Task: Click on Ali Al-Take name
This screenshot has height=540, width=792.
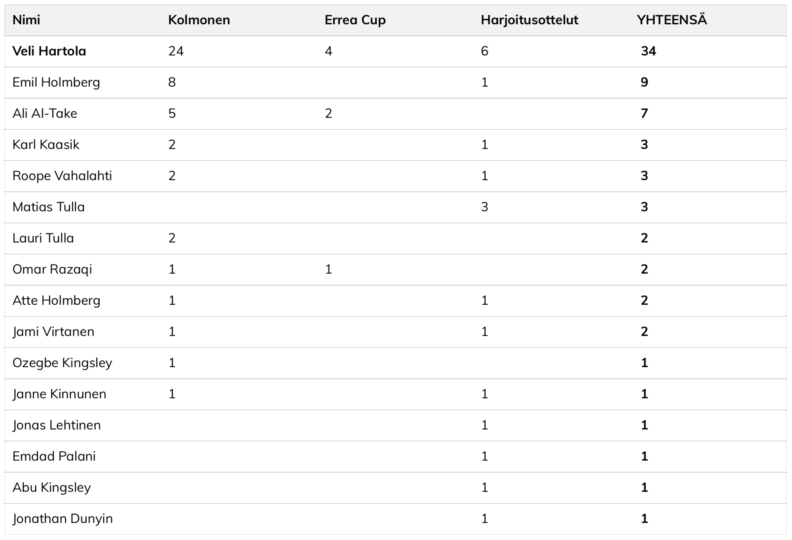Action: tap(45, 113)
